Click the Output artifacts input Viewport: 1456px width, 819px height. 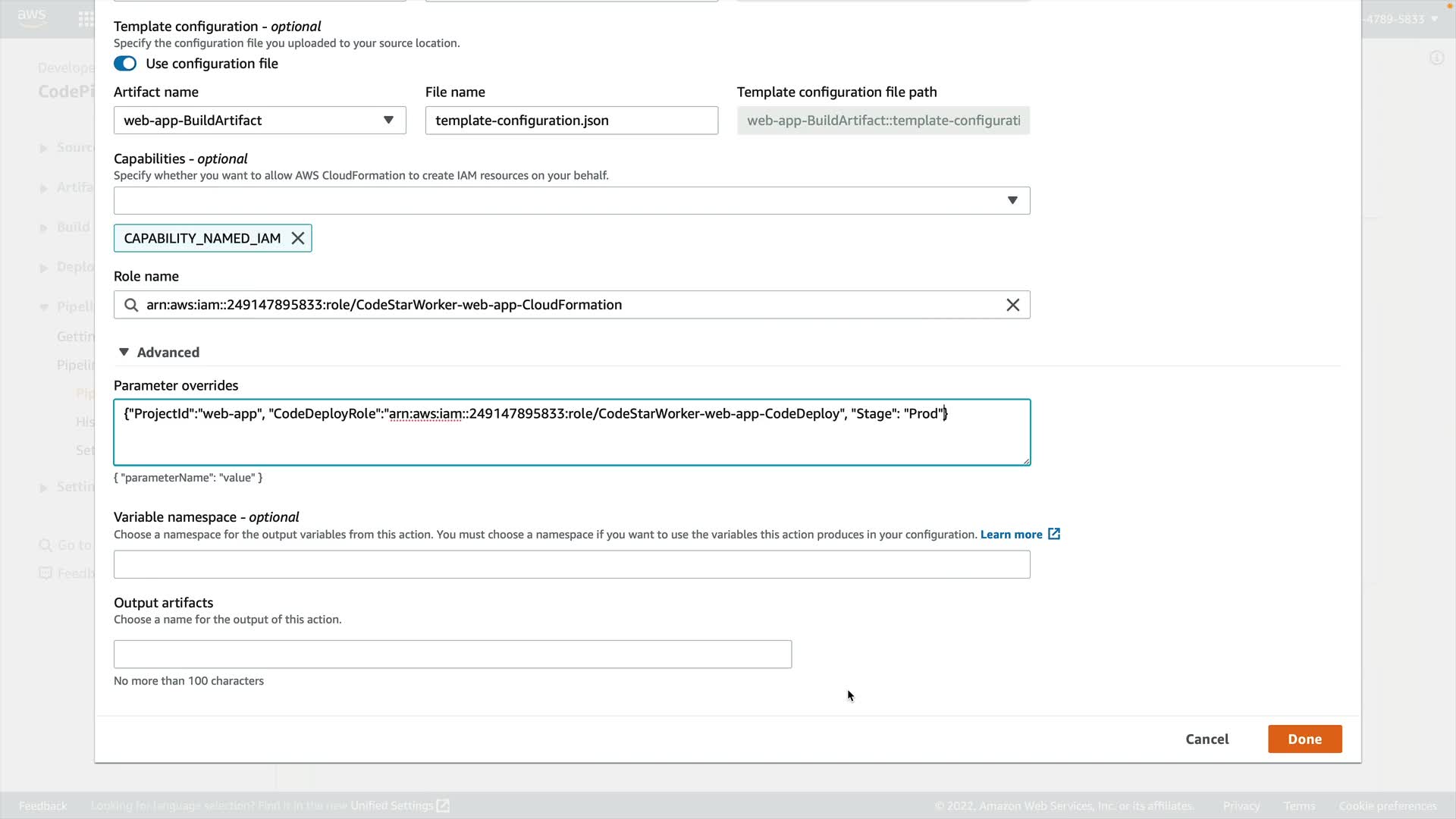452,654
